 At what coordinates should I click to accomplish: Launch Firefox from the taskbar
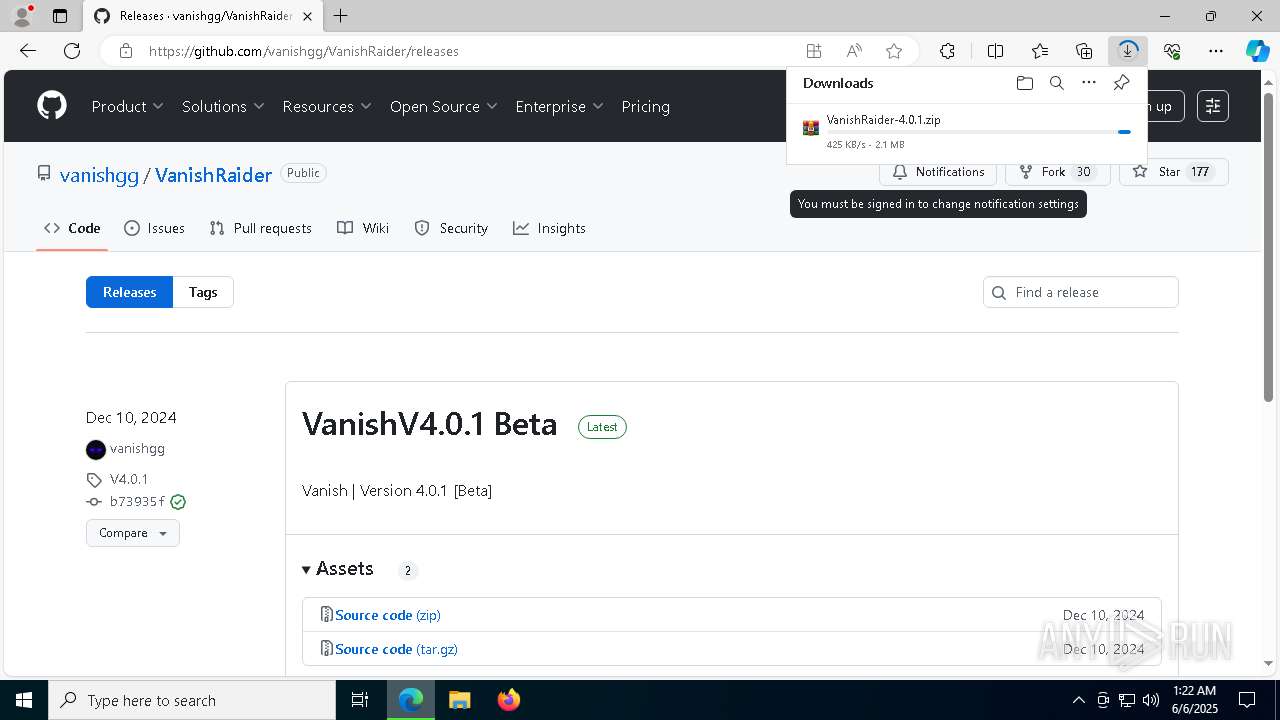[508, 700]
